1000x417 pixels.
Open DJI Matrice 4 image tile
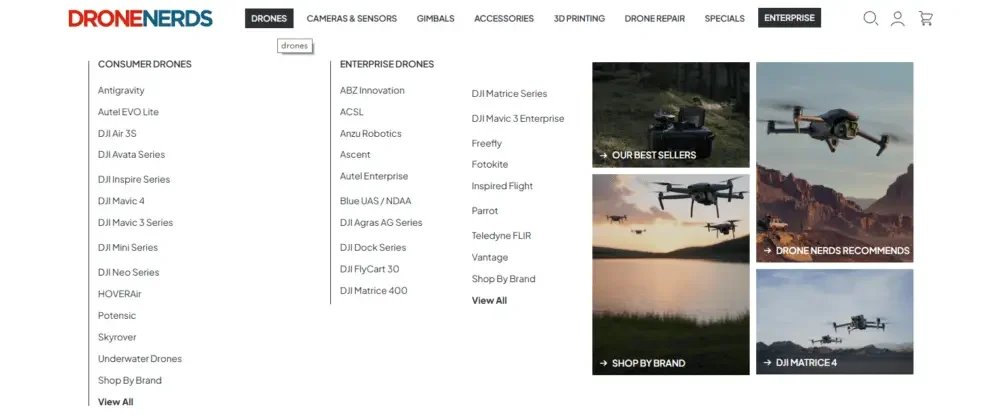coord(835,322)
